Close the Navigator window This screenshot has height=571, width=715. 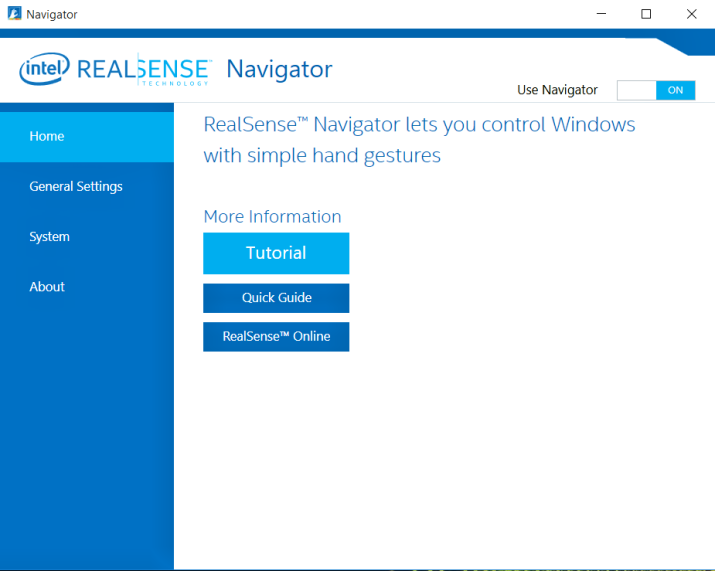click(x=691, y=14)
